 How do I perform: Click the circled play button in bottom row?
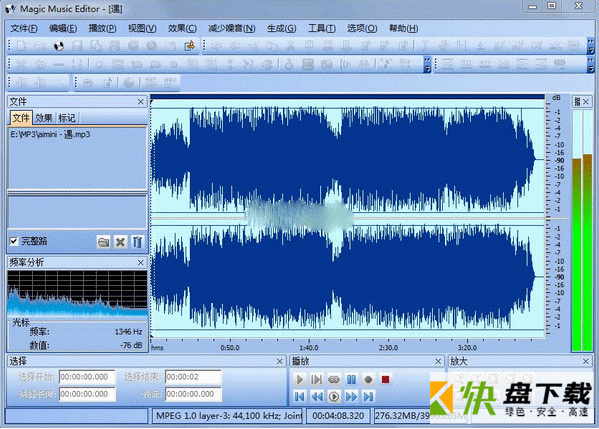point(334,397)
